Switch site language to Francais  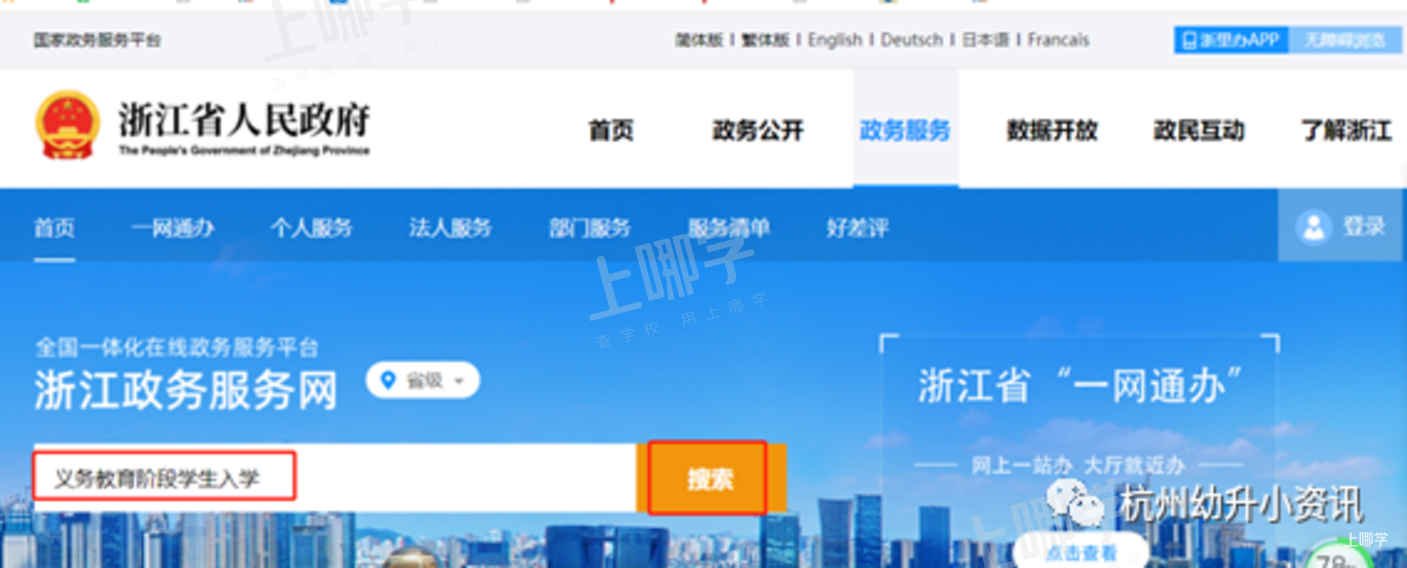pyautogui.click(x=1058, y=40)
